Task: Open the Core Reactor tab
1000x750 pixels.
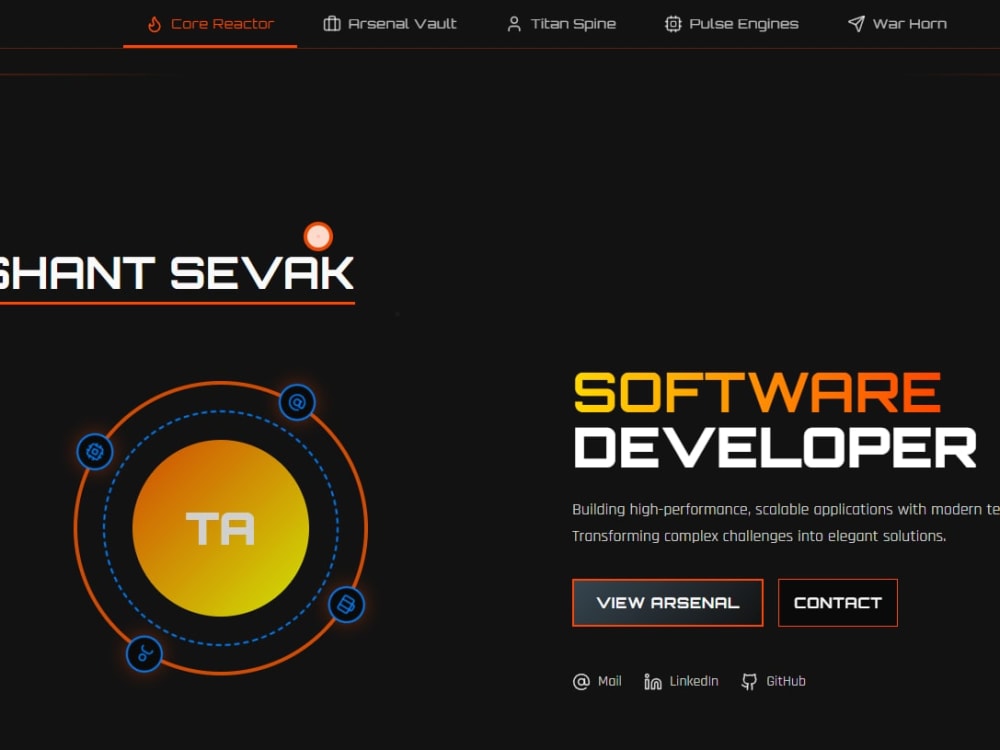Action: tap(210, 24)
